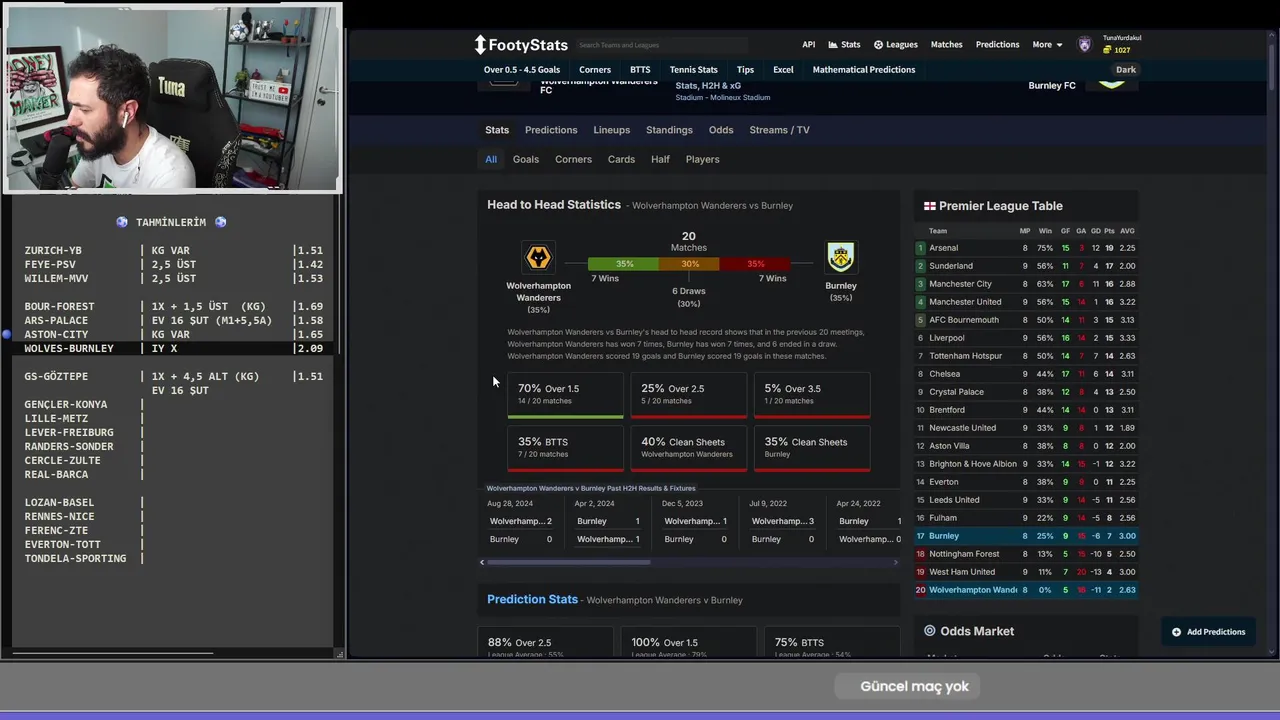The height and width of the screenshot is (720, 1280).
Task: Open the Predictions top menu item
Action: pyautogui.click(x=997, y=45)
